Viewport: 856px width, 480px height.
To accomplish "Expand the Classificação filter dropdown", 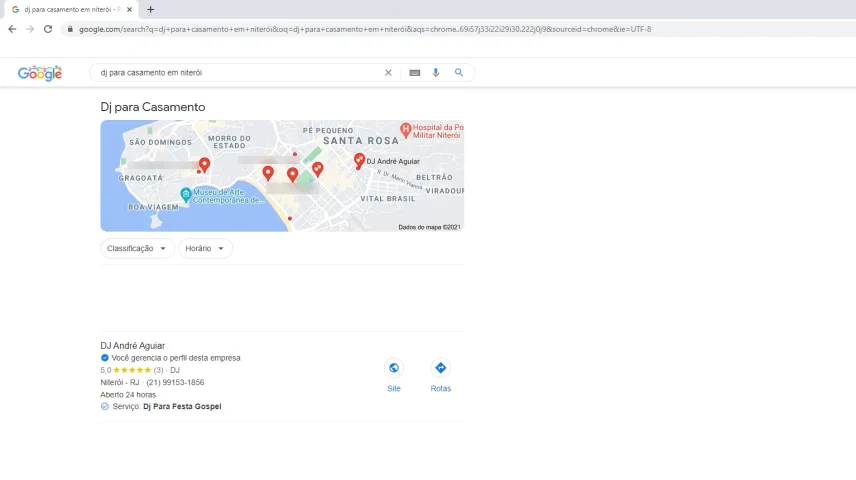I will 137,248.
